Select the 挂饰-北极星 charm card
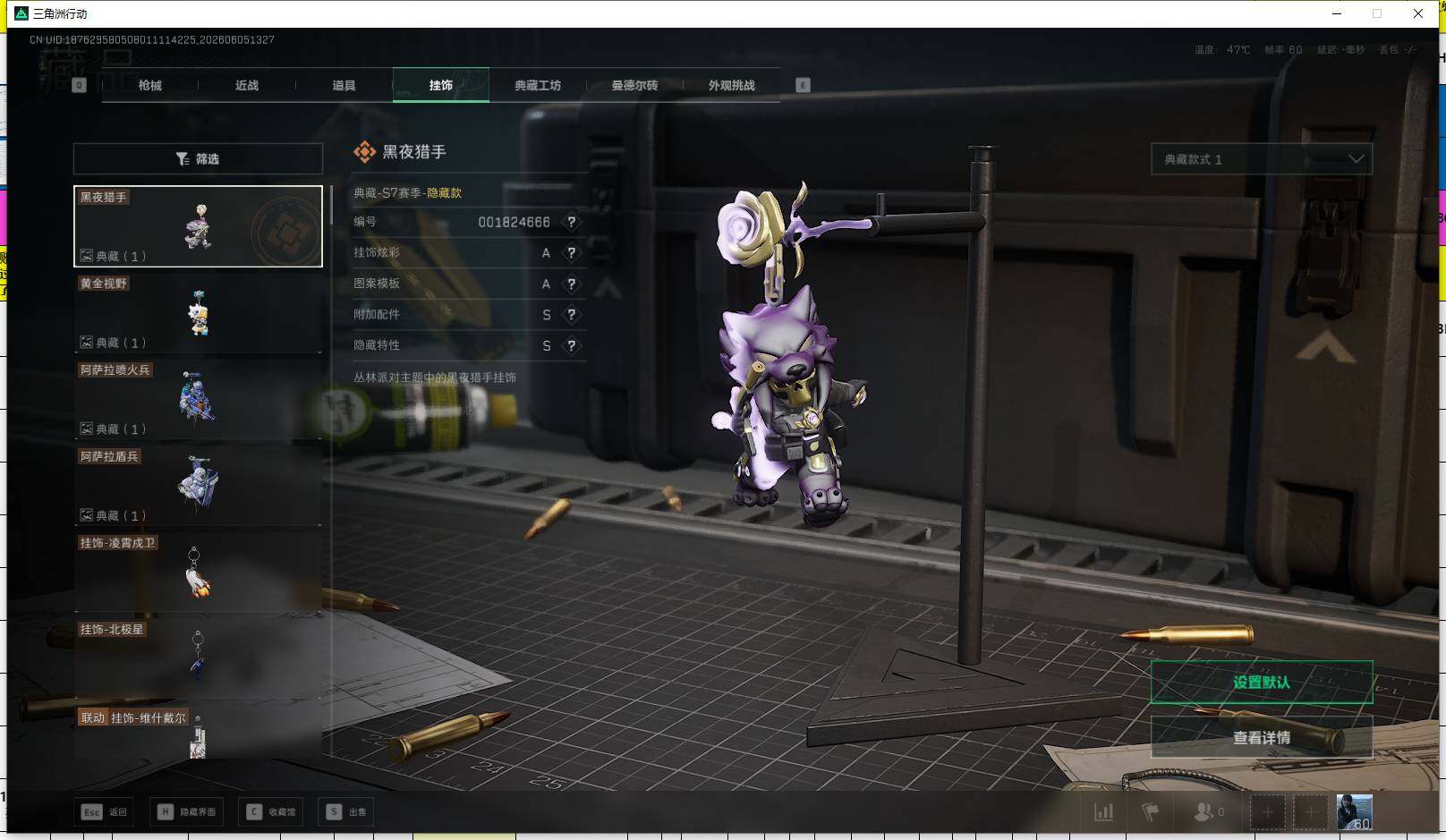Screen dimensions: 1446x840 [x=198, y=659]
